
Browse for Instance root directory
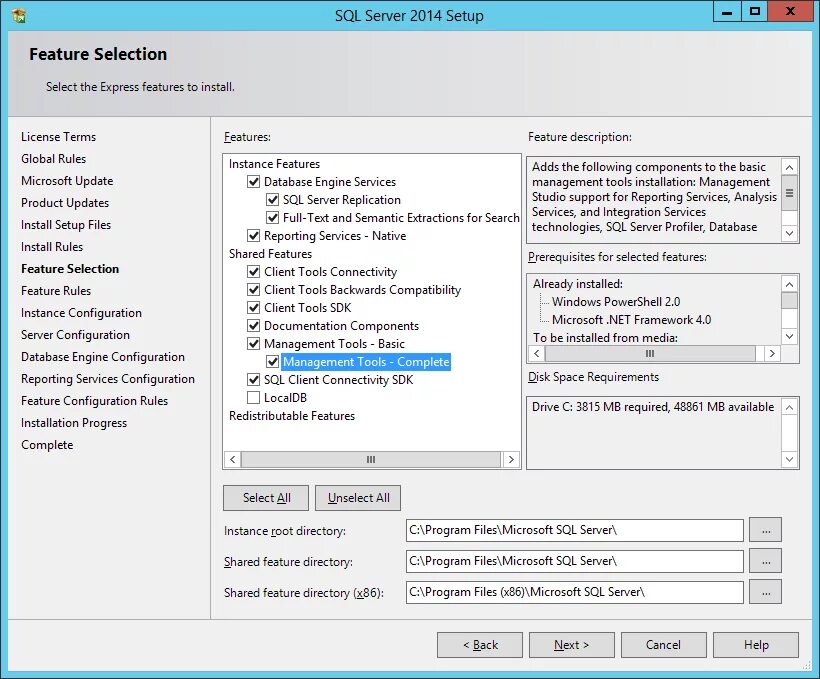766,530
